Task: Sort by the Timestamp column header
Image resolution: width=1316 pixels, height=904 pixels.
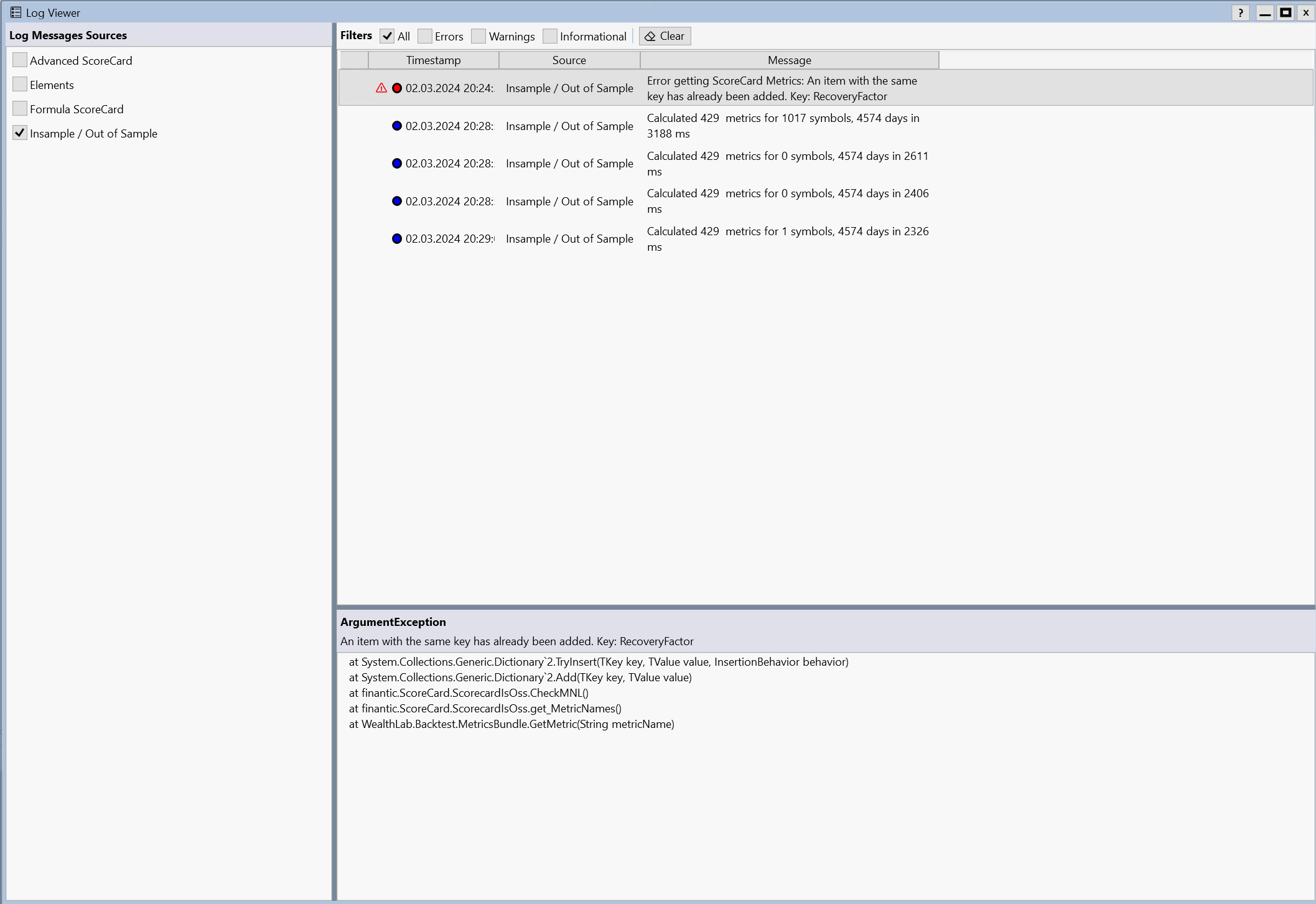Action: (x=433, y=60)
